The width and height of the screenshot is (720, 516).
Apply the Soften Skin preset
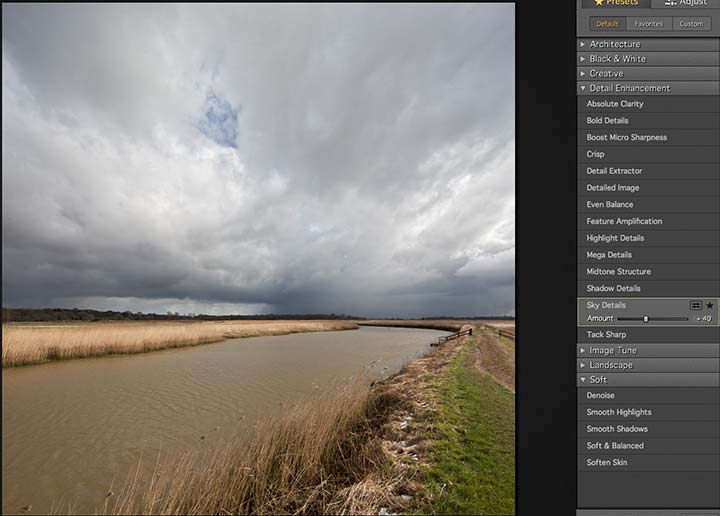pos(648,462)
